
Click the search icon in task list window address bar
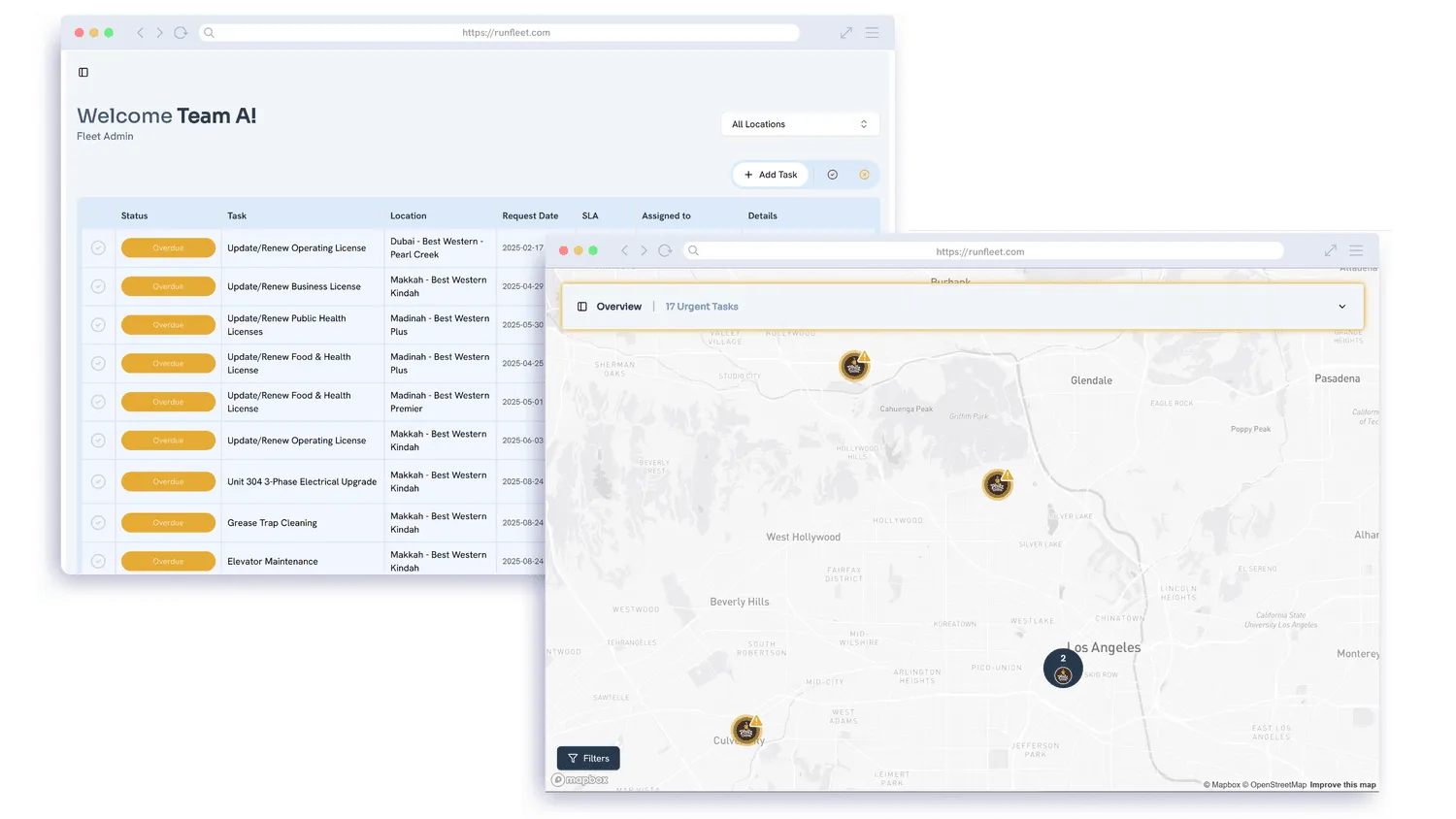(209, 33)
